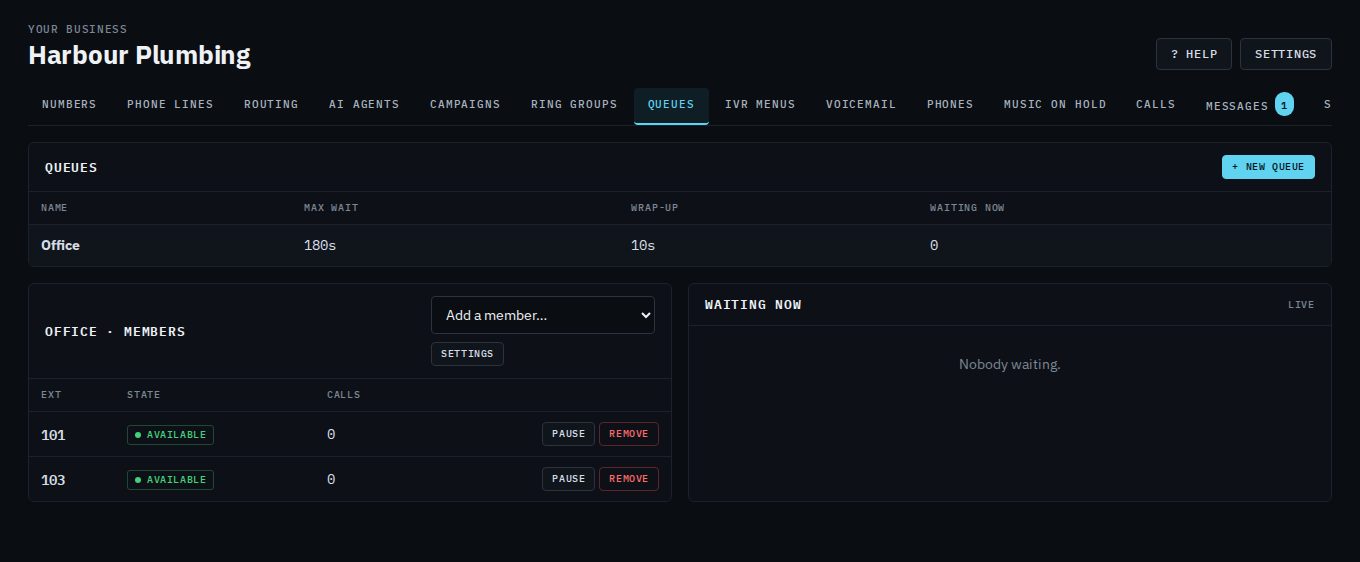Click the Waiting Now column header
Viewport: 1360px width, 562px height.
pyautogui.click(x=967, y=208)
